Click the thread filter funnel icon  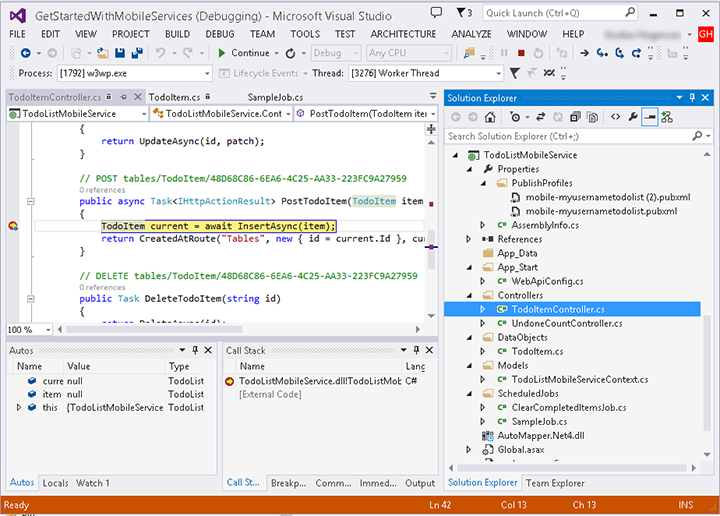tap(515, 73)
